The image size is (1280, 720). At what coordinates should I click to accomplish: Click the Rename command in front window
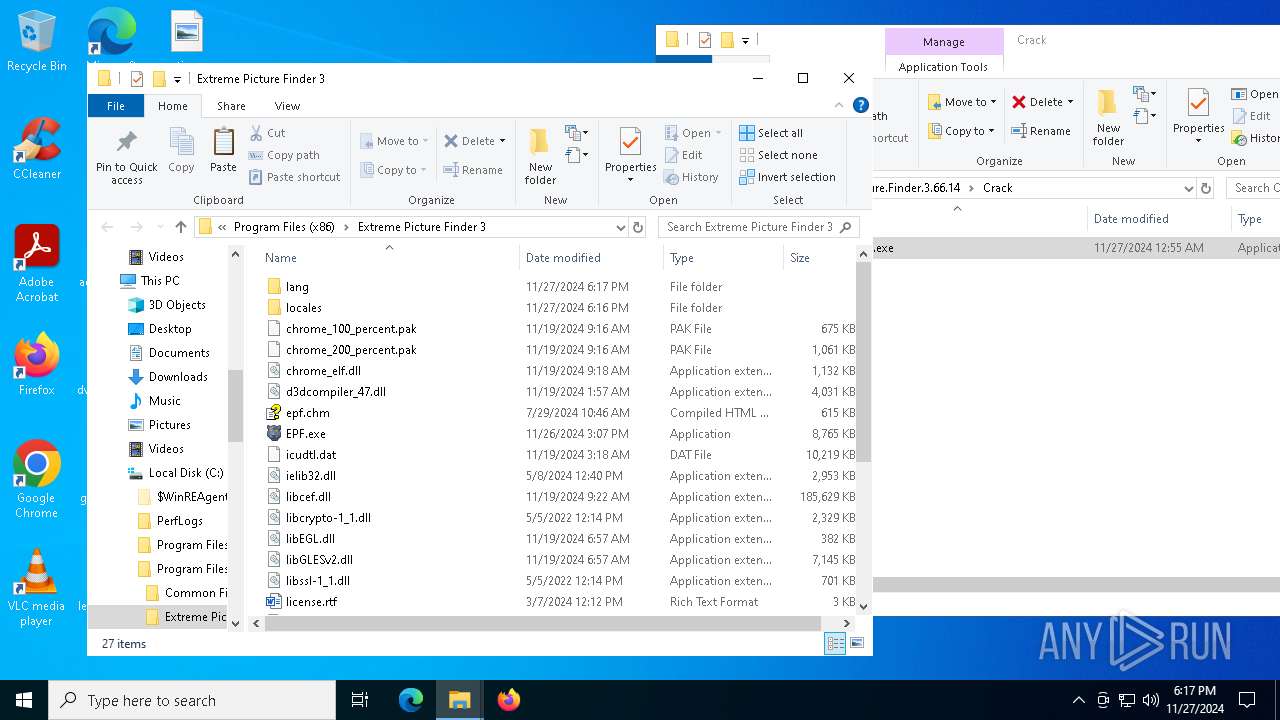point(473,170)
